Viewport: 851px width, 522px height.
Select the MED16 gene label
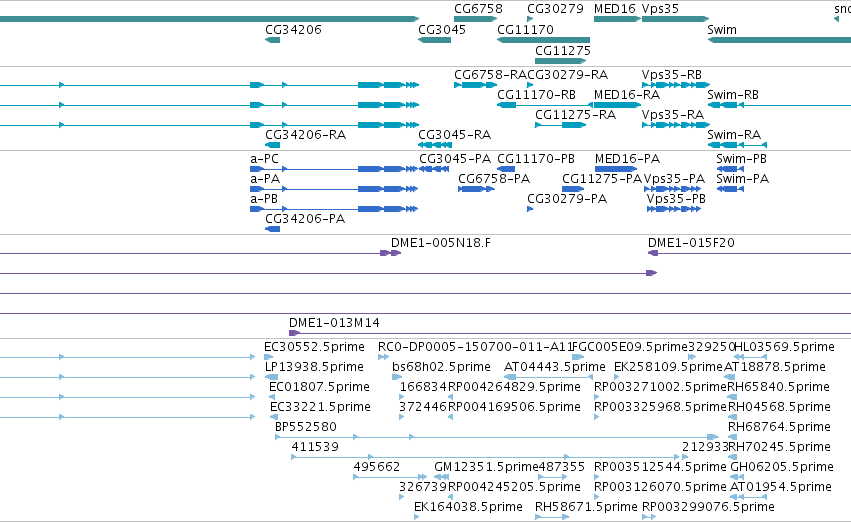click(614, 9)
